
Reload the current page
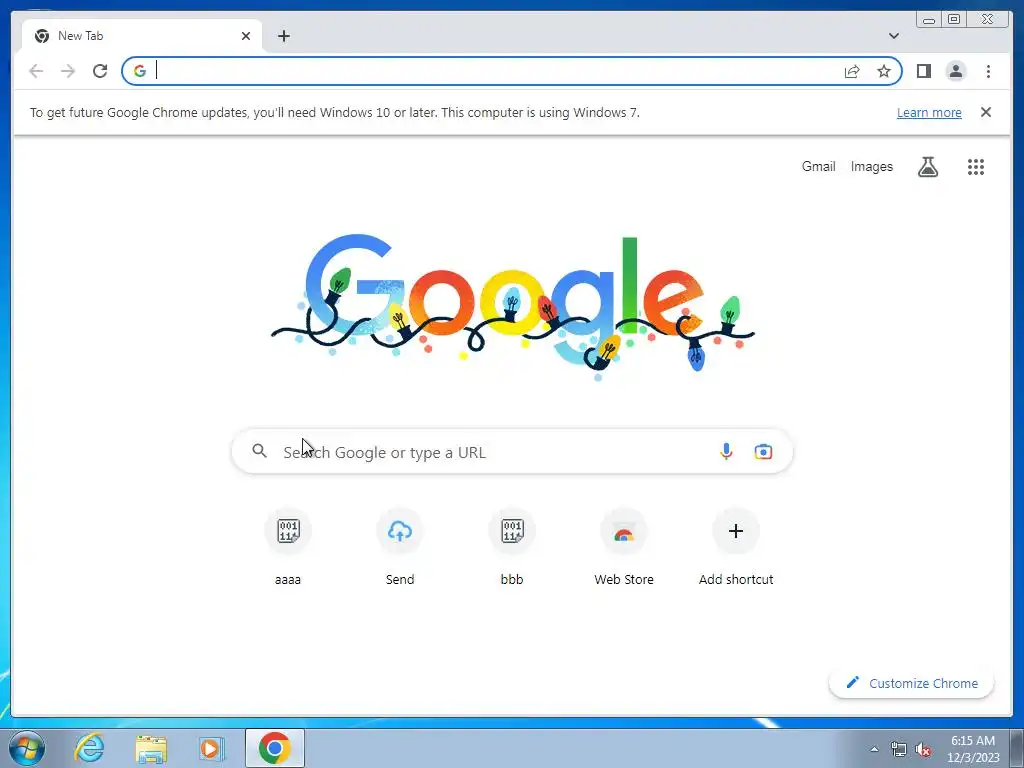pos(100,71)
